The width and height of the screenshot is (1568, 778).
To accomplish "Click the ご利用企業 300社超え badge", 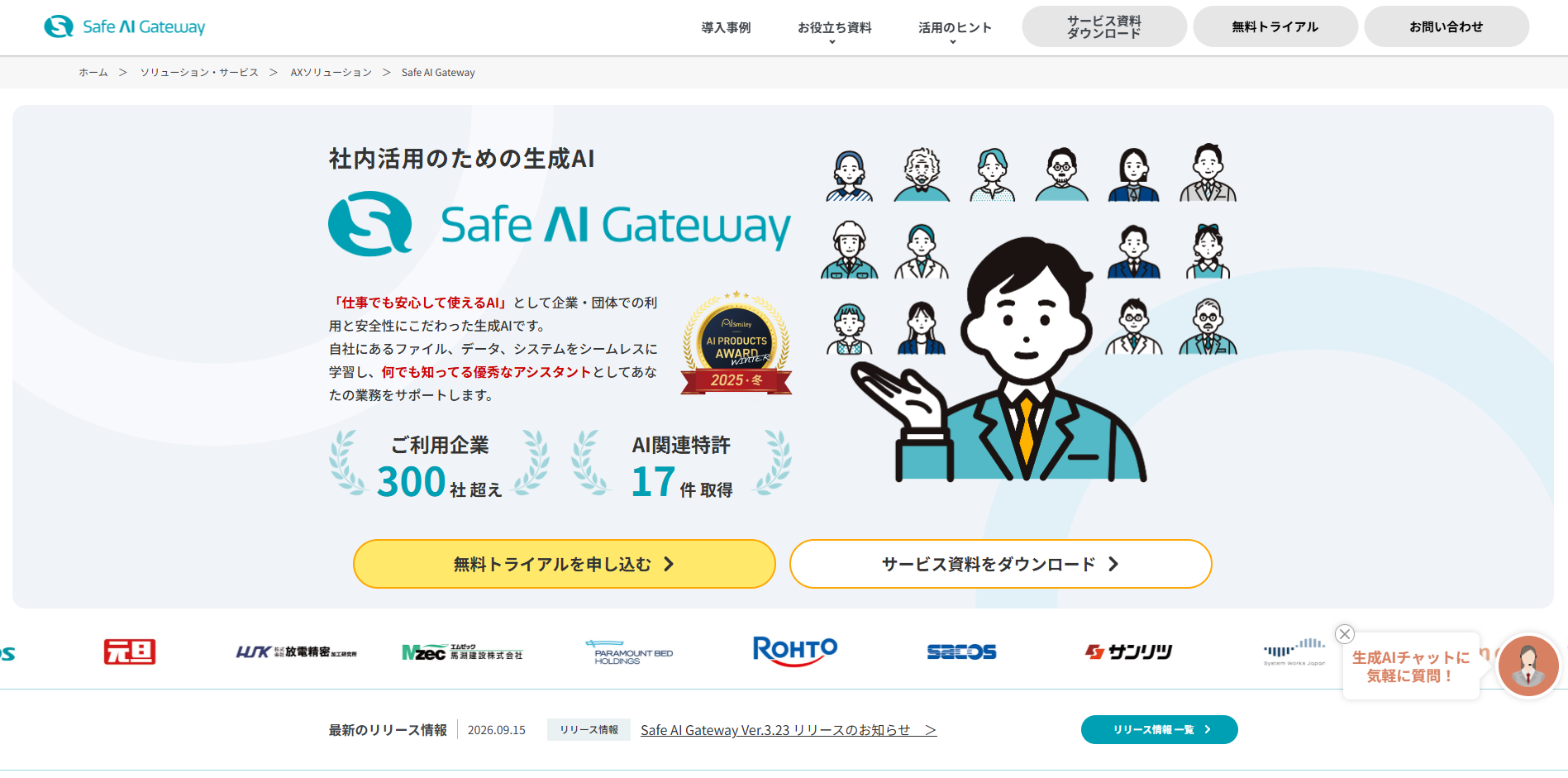I will pos(439,465).
